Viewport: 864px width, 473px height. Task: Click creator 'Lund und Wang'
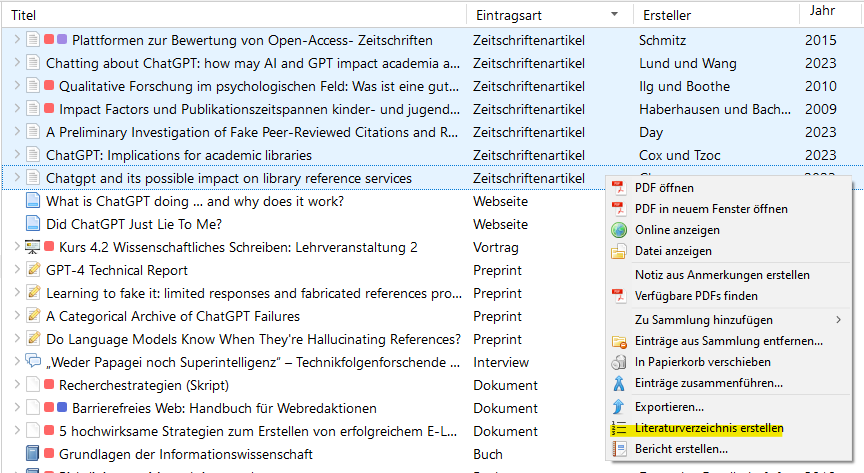688,63
